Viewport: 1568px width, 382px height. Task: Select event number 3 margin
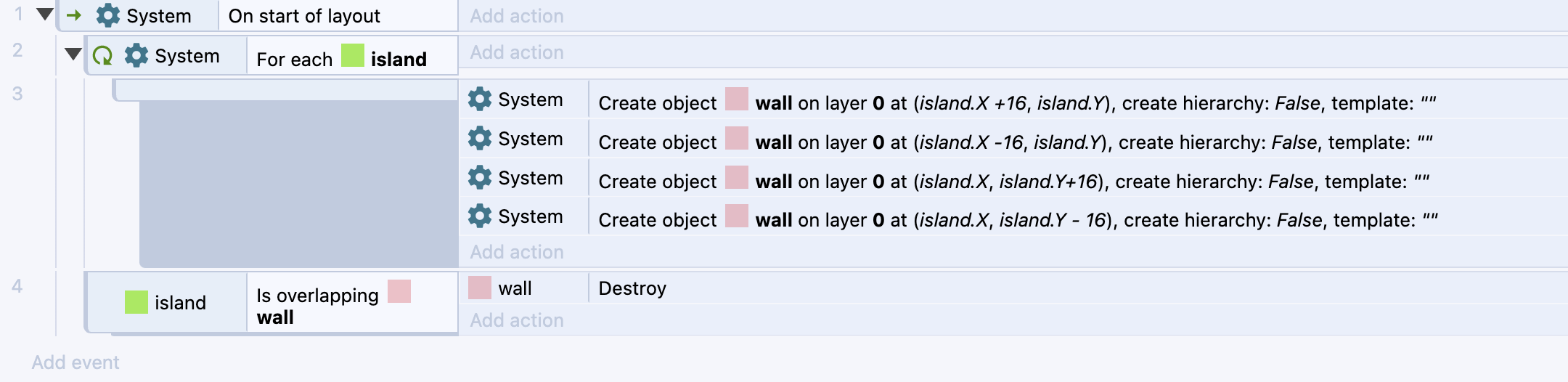(x=17, y=94)
